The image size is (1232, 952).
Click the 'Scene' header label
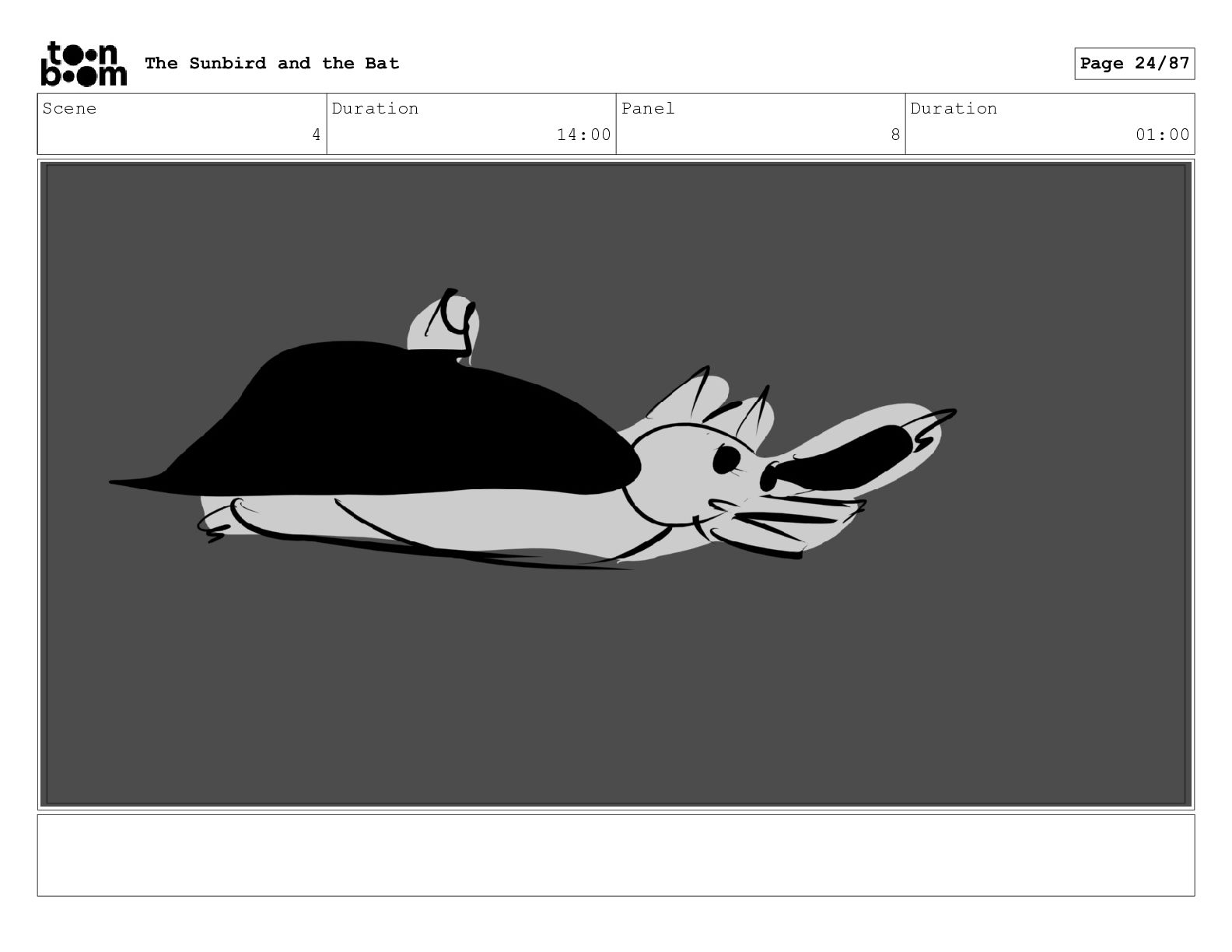[69, 108]
